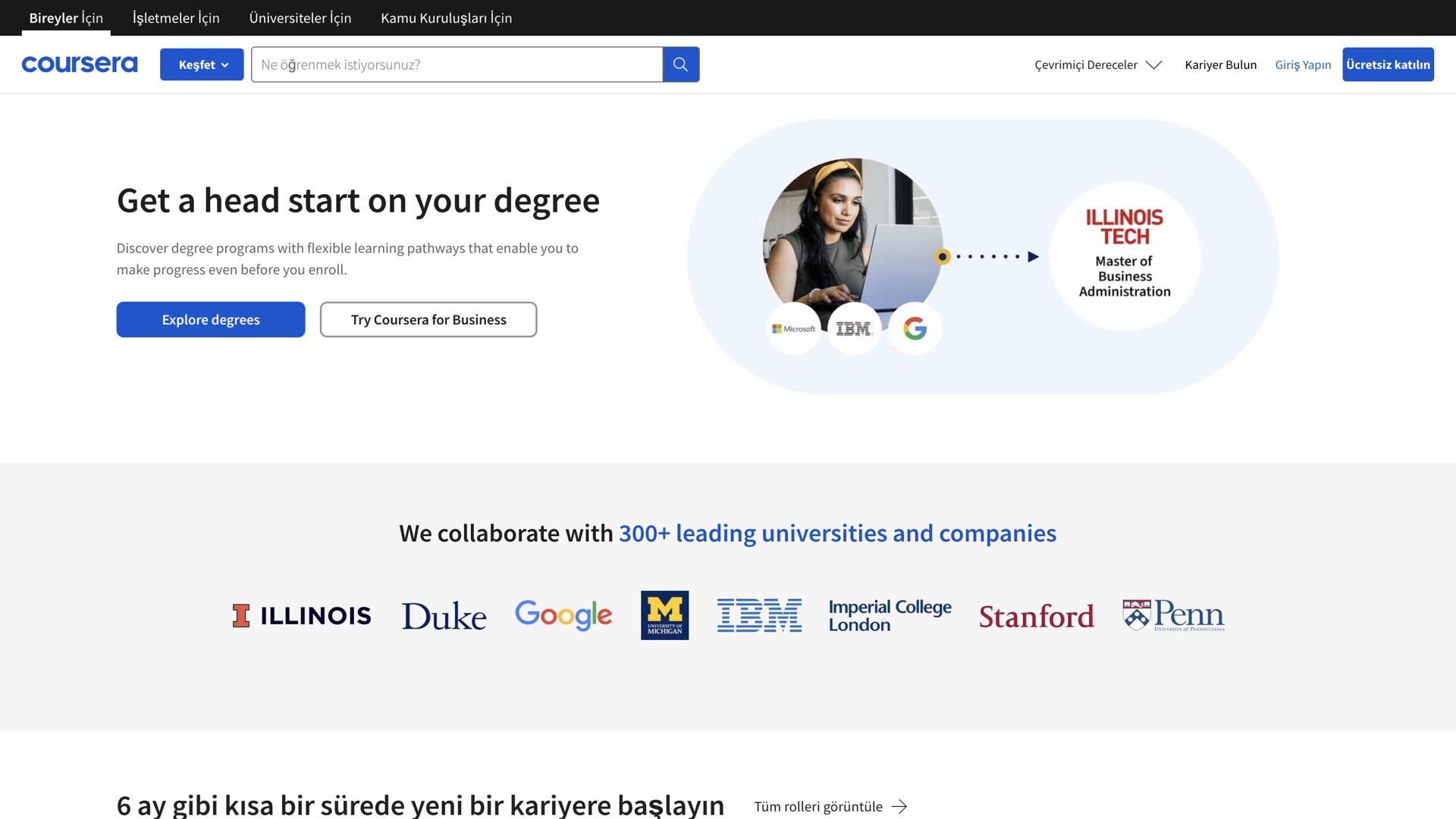Screen dimensions: 1456x819
Task: Click the Microsoft badge in the hero graphic
Action: (x=793, y=328)
